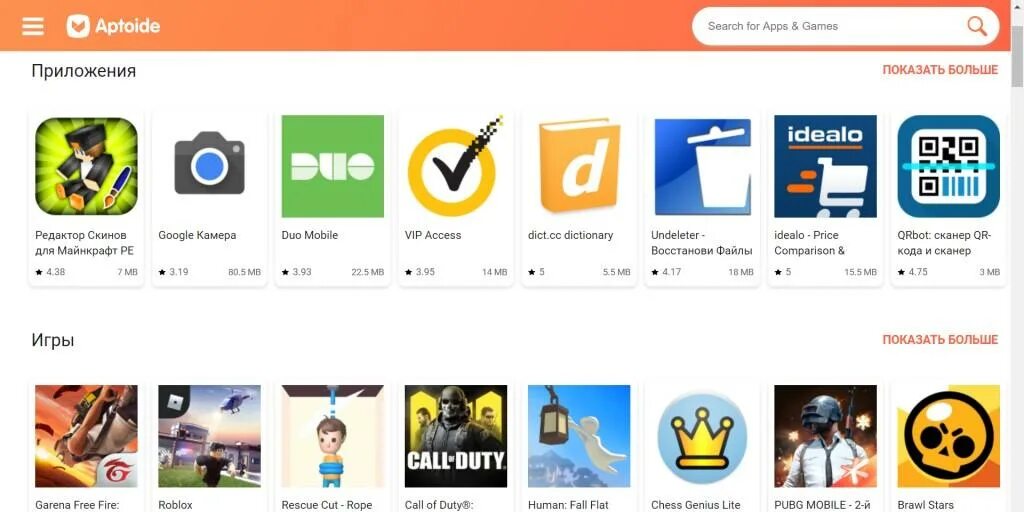Select the VIP Access checkmark icon
Viewport: 1024px width, 512px height.
point(456,166)
